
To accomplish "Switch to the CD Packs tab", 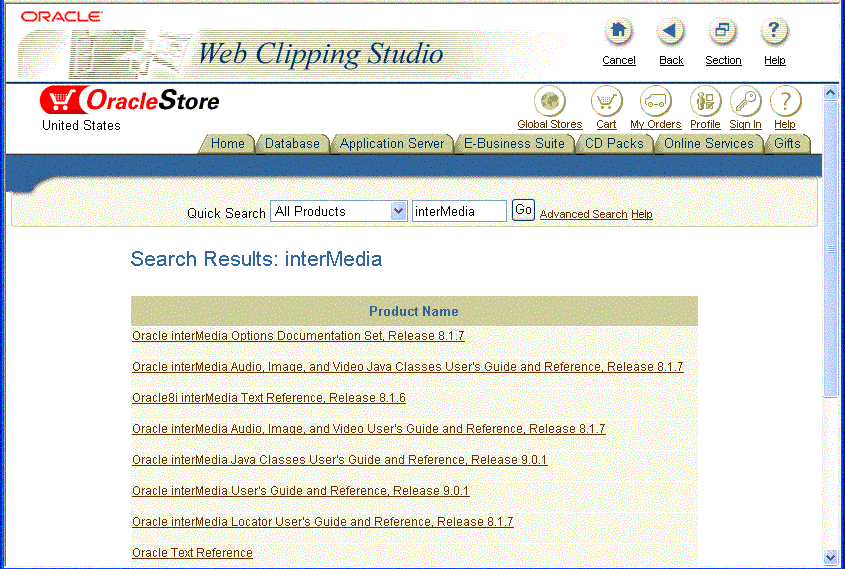I will click(614, 144).
